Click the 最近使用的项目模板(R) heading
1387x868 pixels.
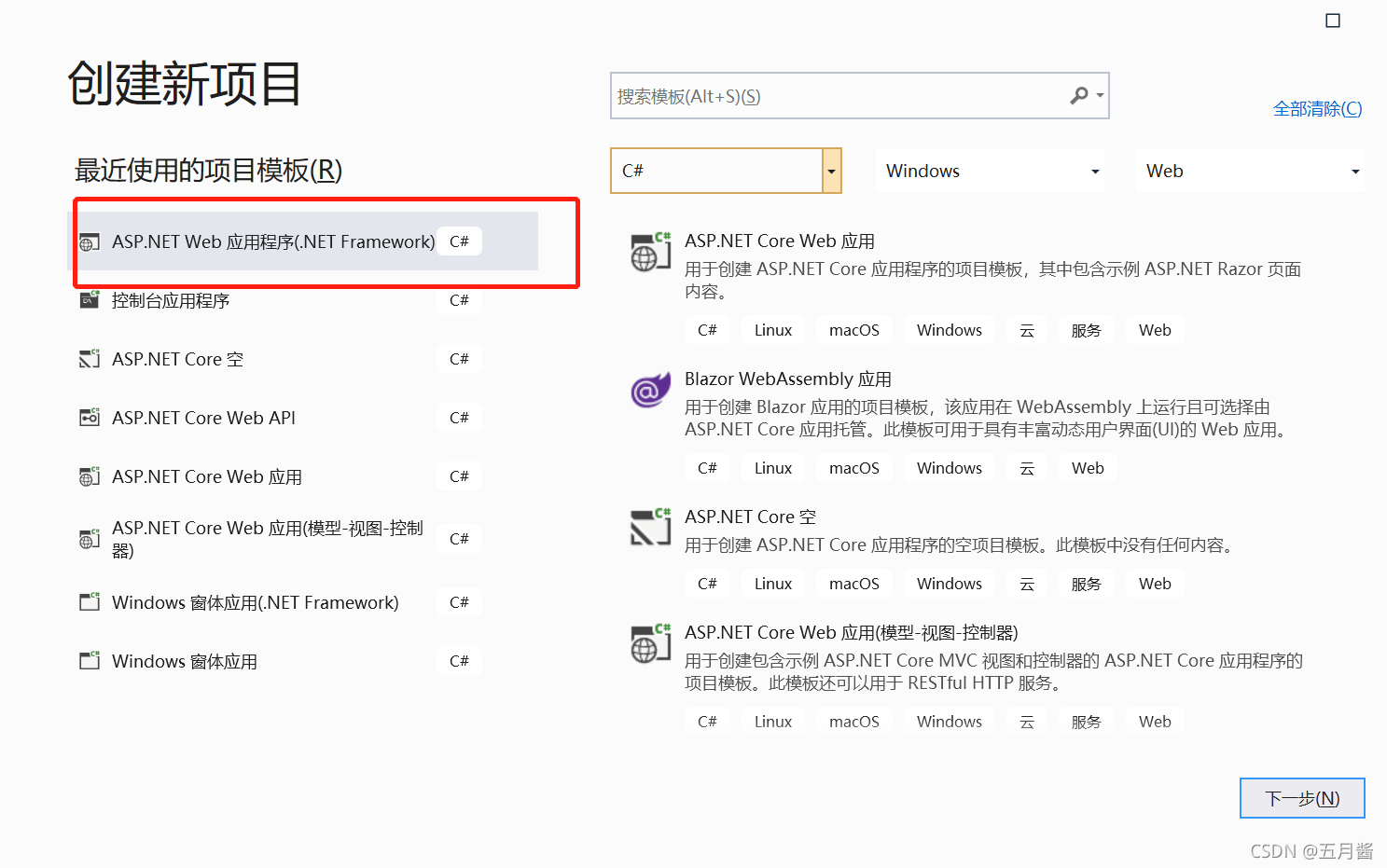209,171
